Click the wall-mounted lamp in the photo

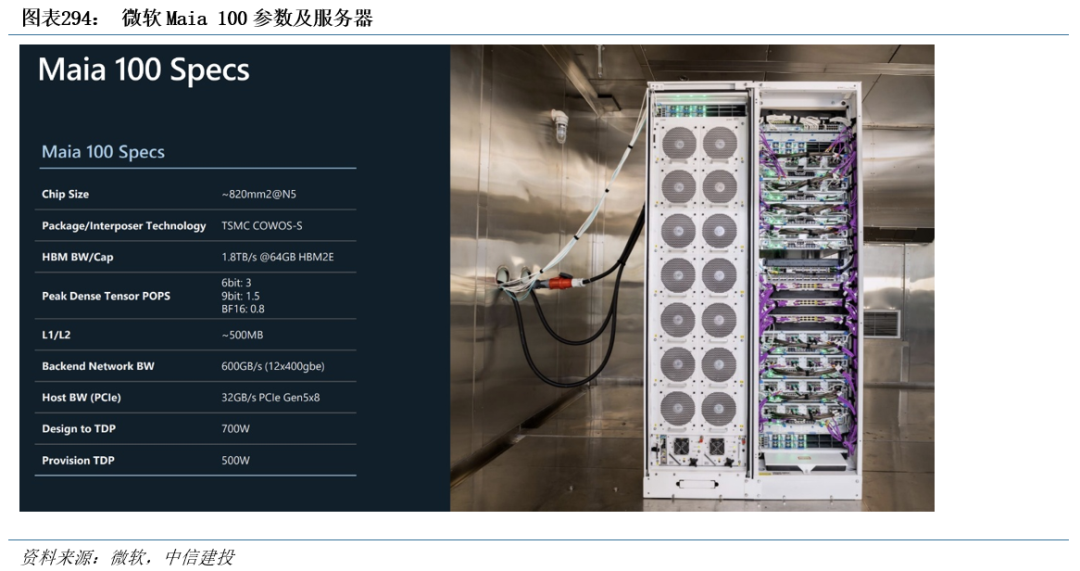560,129
